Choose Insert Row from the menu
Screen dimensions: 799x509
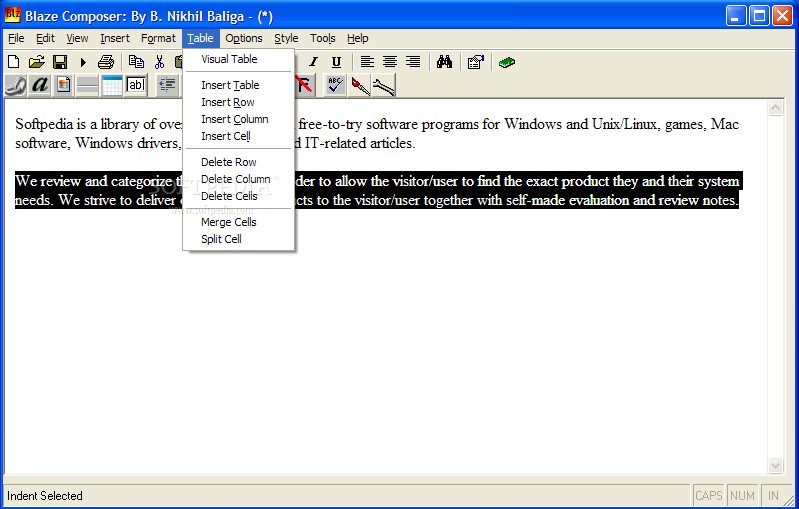[238, 102]
